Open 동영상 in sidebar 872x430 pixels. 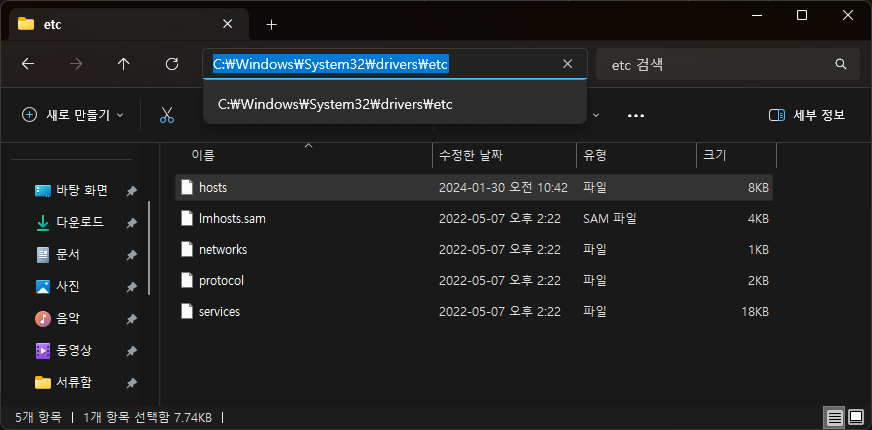click(x=63, y=351)
